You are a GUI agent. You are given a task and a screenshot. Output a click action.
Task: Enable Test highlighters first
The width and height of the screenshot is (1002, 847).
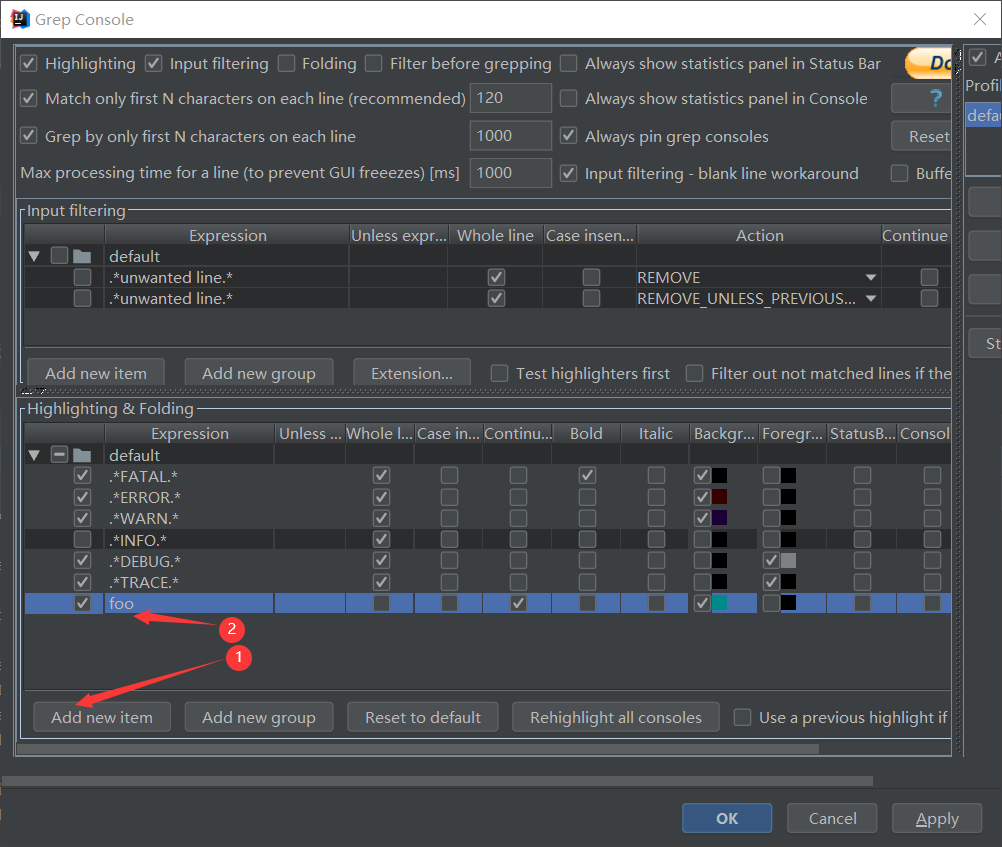point(499,372)
